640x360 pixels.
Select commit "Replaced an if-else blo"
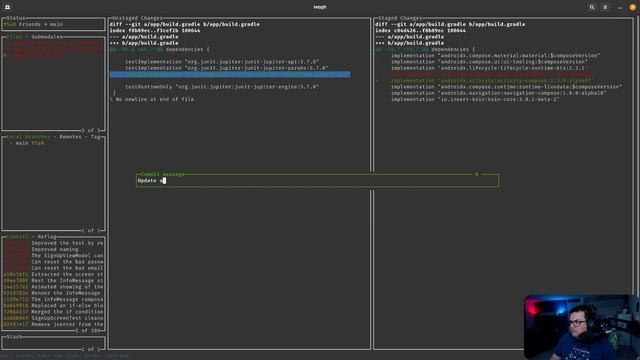point(53,306)
